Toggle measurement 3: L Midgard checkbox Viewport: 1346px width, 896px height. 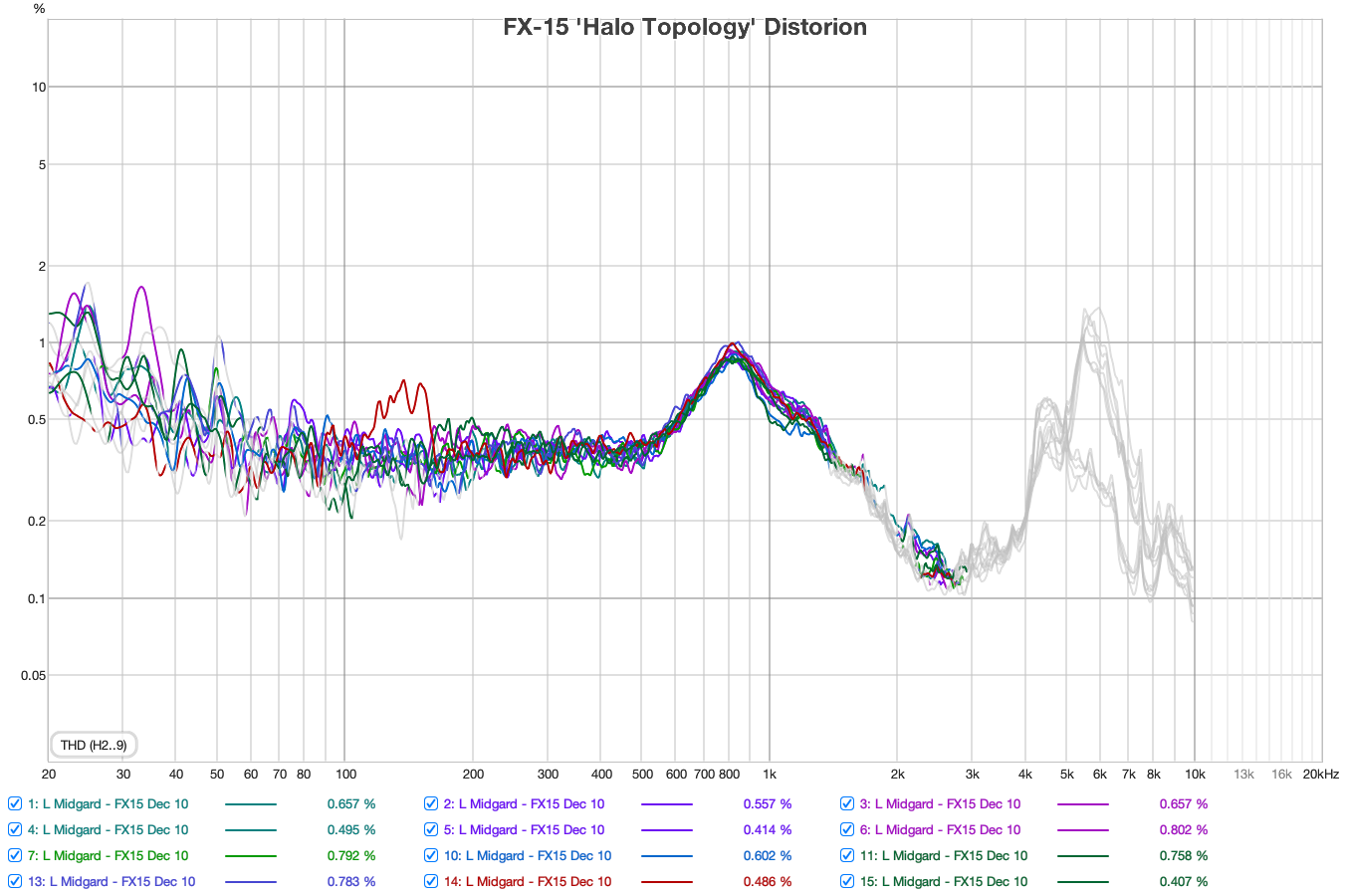pos(847,803)
